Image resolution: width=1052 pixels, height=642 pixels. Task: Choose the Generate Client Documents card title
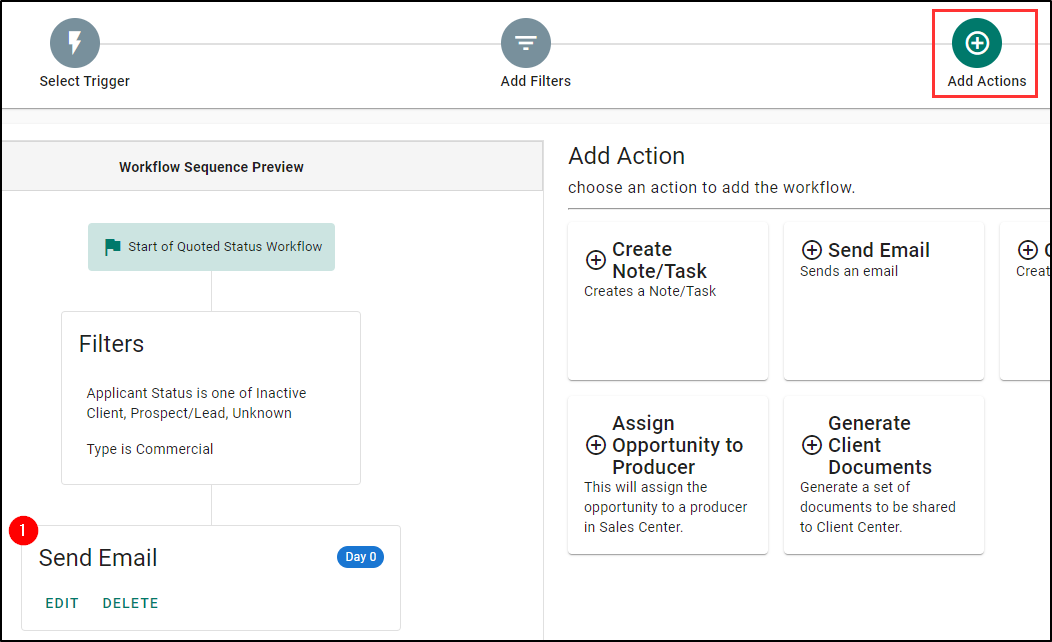[880, 445]
